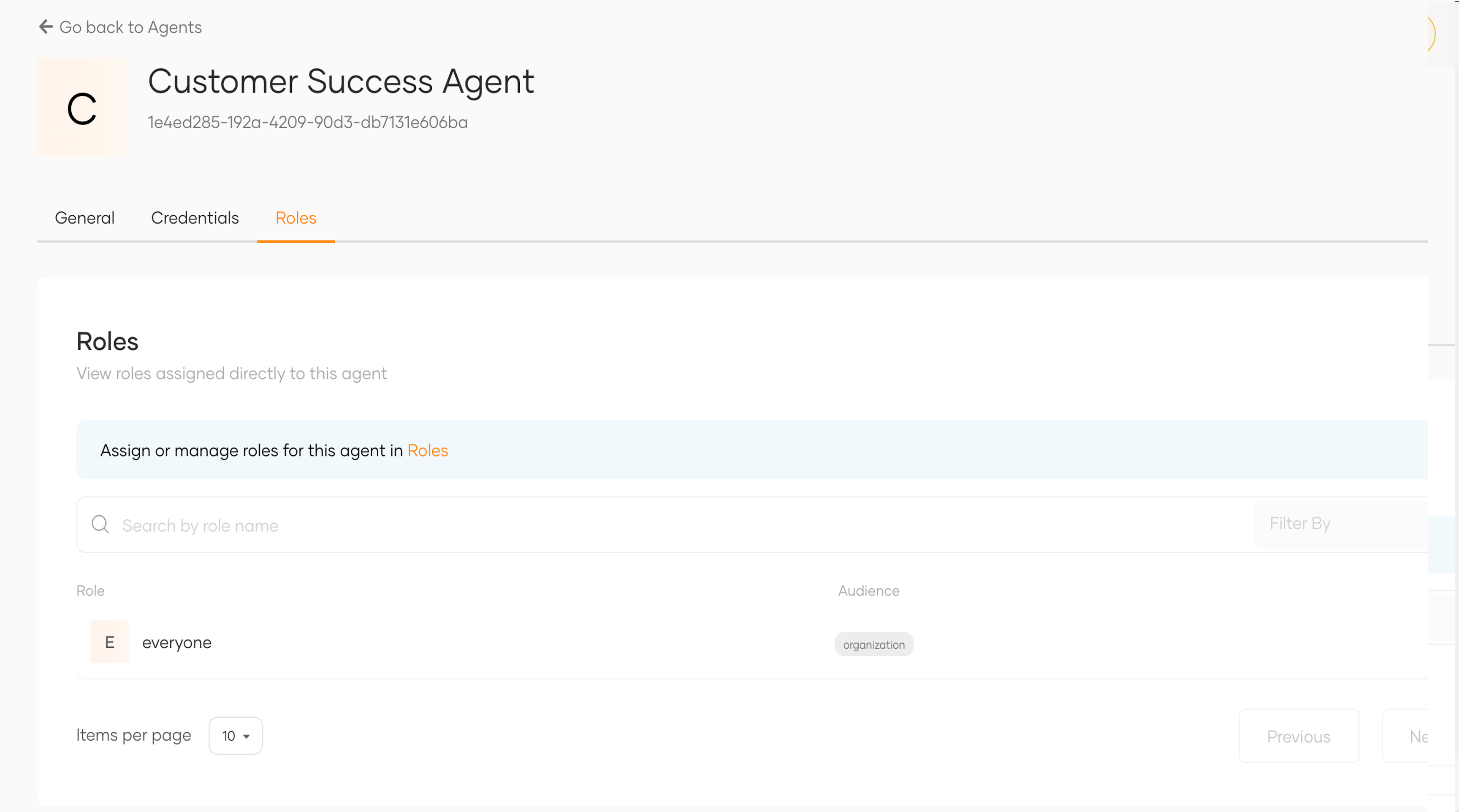1459x812 pixels.
Task: Switch to the Credentials tab
Action: 194,217
